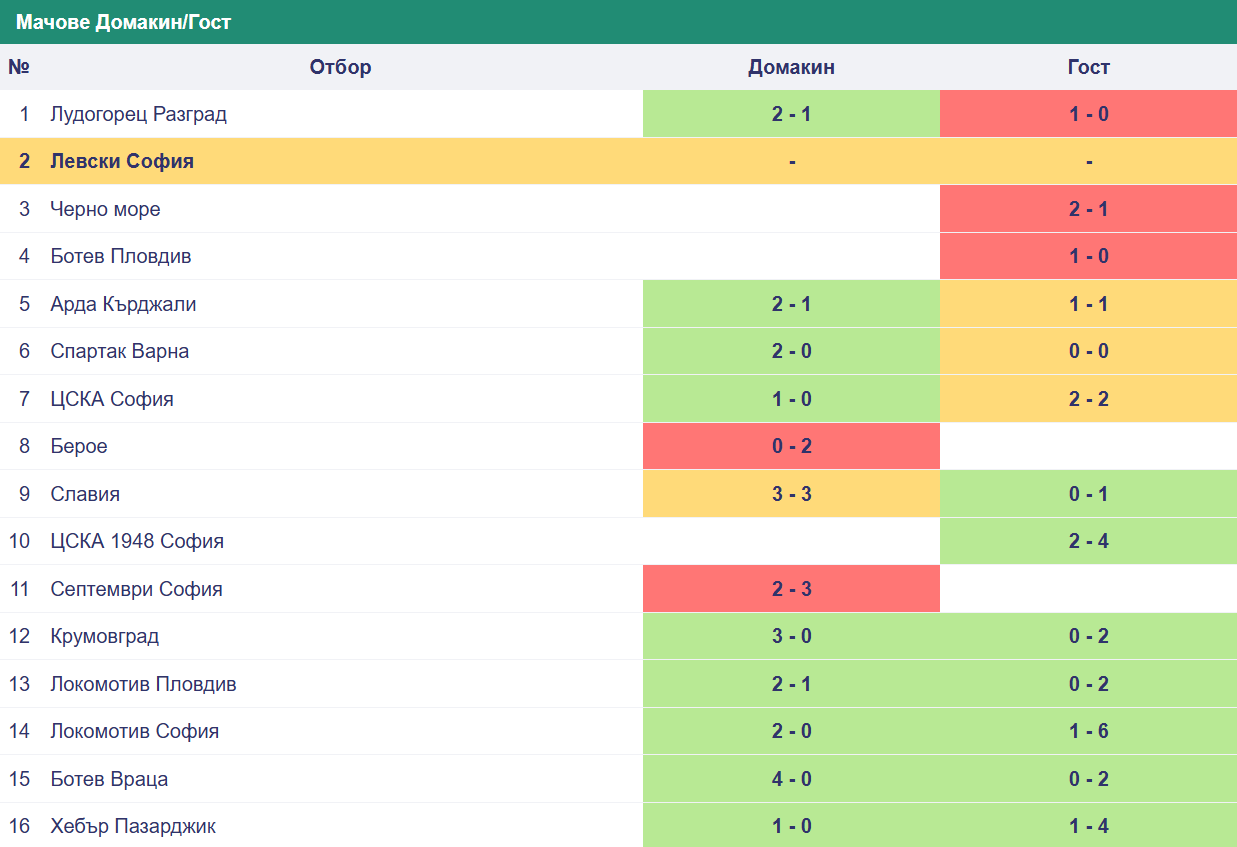Click Лудогорец Разград home result 2 - 1

point(791,114)
